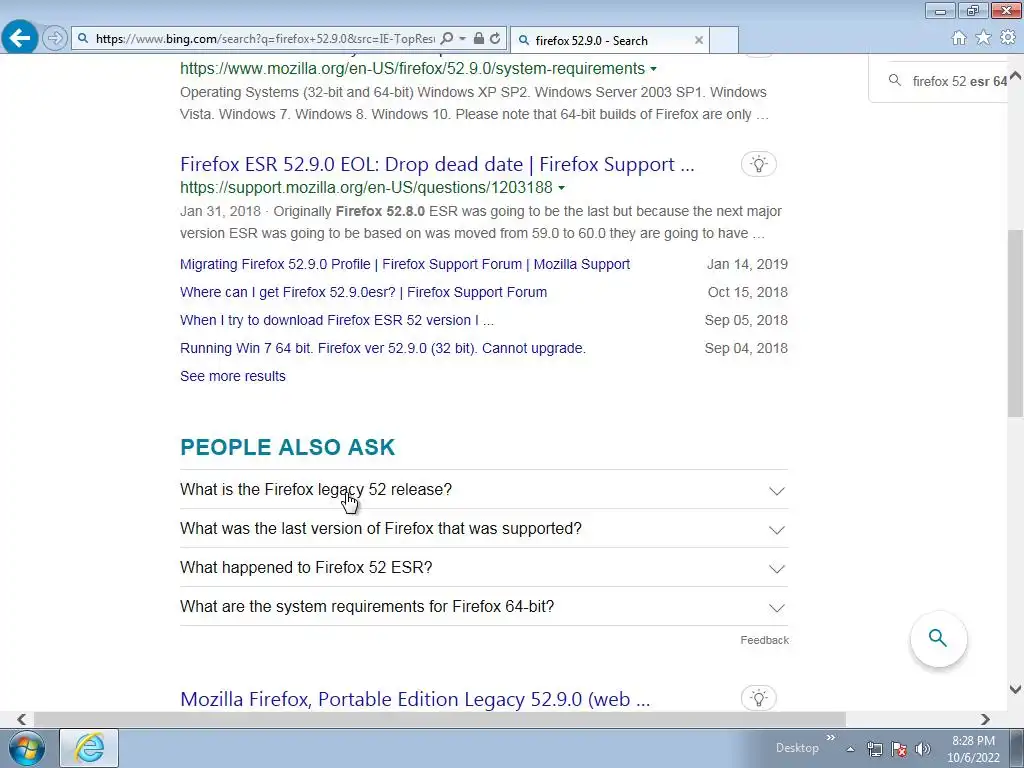The height and width of the screenshot is (768, 1024).
Task: Click the Internet Explorer taskbar icon
Action: (x=89, y=748)
